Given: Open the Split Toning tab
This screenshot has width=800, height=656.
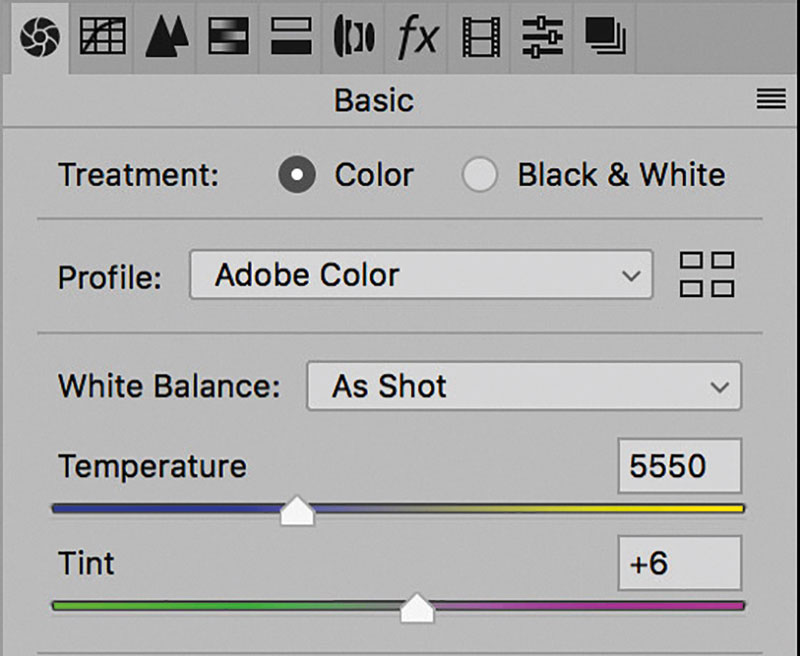Looking at the screenshot, I should click(x=291, y=37).
